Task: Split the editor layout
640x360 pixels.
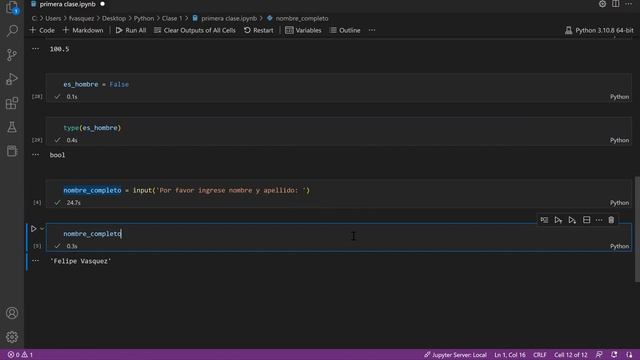Action: coord(616,4)
